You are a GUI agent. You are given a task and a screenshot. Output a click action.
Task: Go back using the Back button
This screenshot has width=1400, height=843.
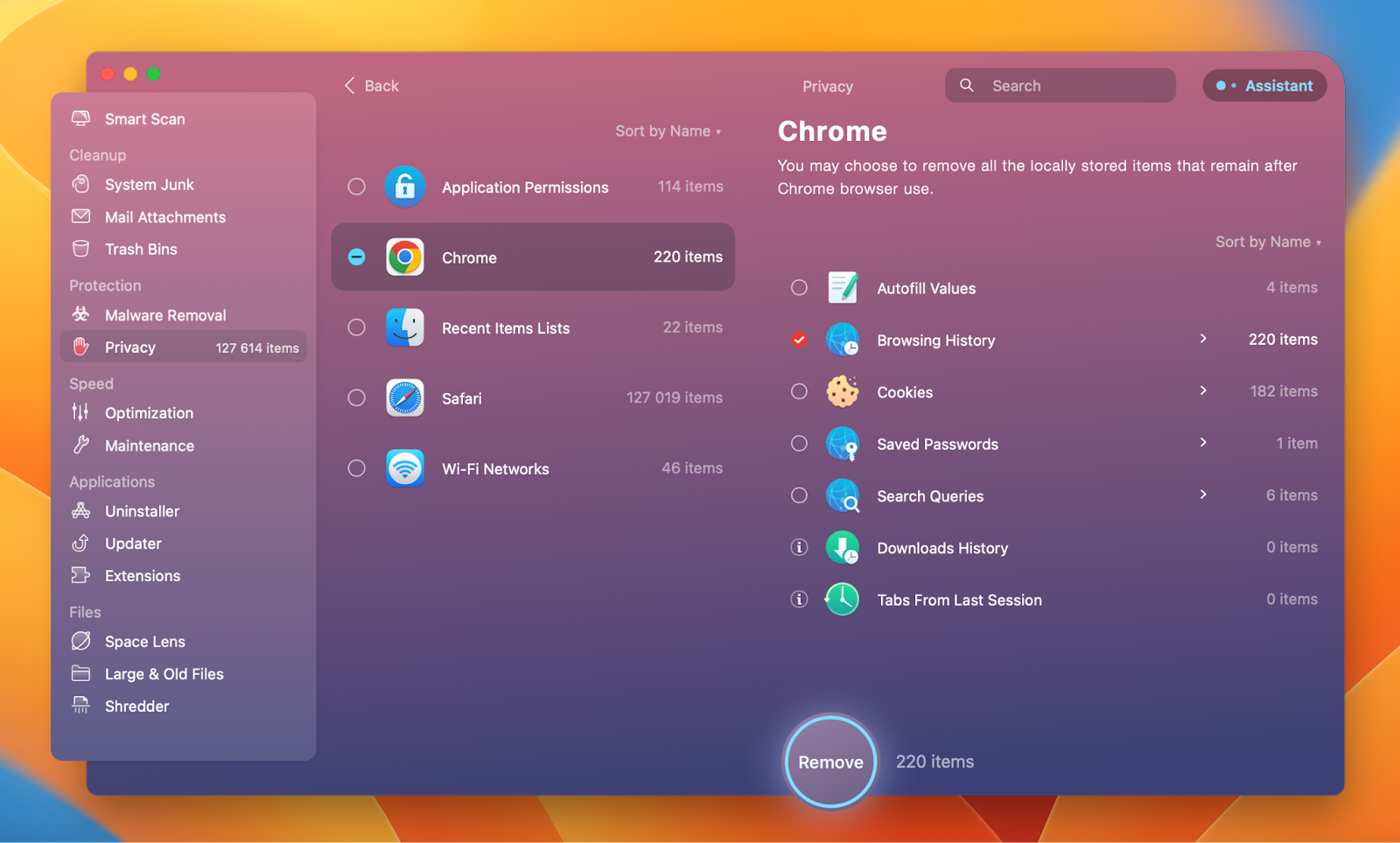(x=371, y=85)
